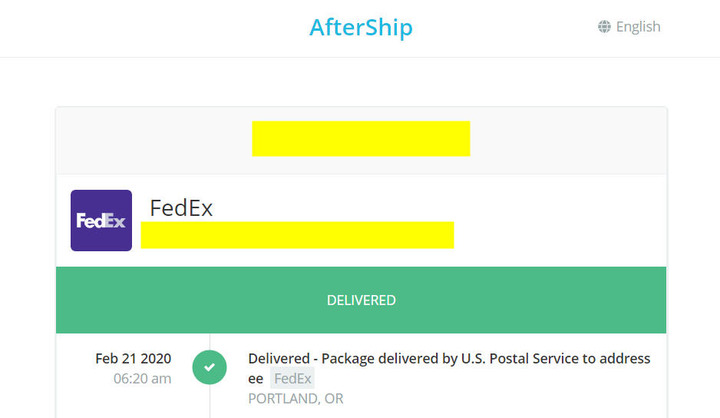Viewport: 720px width, 418px height.
Task: Click the Feb 21 2020 date entry
Action: pyautogui.click(x=133, y=358)
